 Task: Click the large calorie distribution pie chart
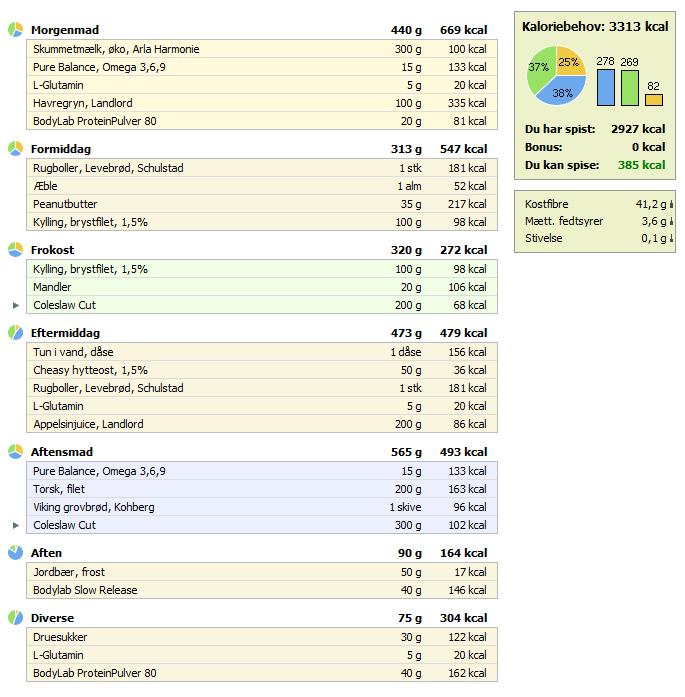pyautogui.click(x=556, y=76)
